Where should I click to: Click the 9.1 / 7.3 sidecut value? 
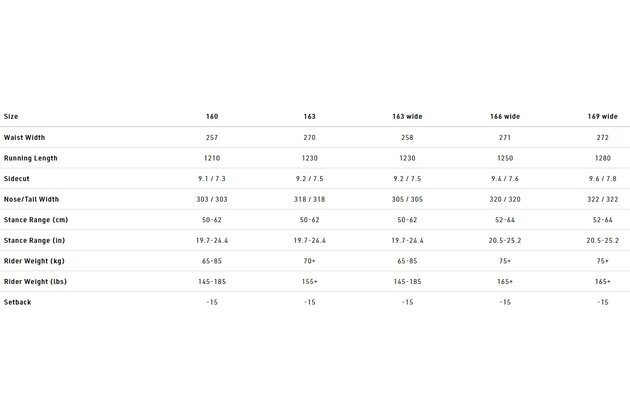pos(212,179)
